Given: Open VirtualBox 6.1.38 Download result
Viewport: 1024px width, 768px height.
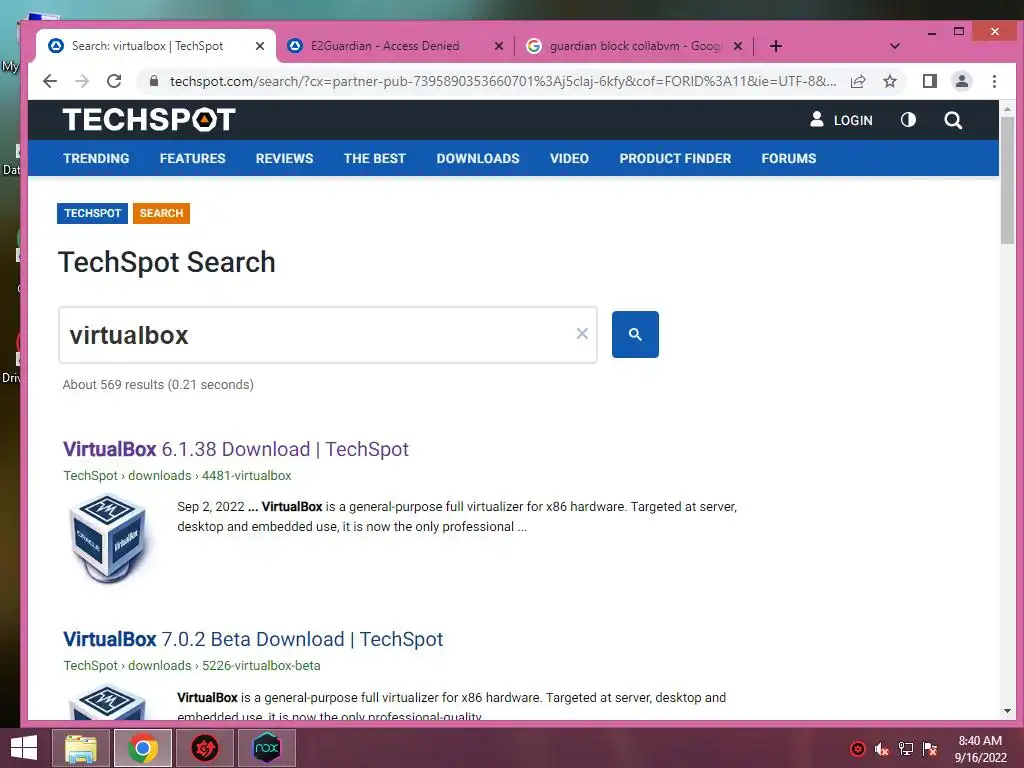Looking at the screenshot, I should pyautogui.click(x=236, y=449).
